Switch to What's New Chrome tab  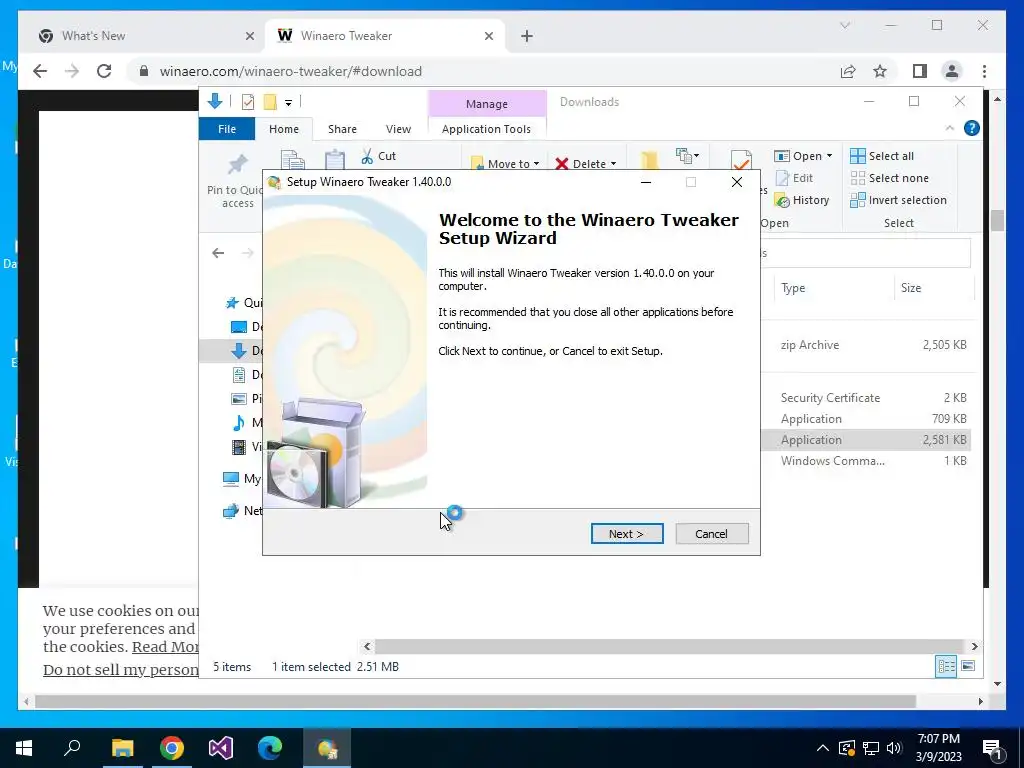tap(142, 36)
